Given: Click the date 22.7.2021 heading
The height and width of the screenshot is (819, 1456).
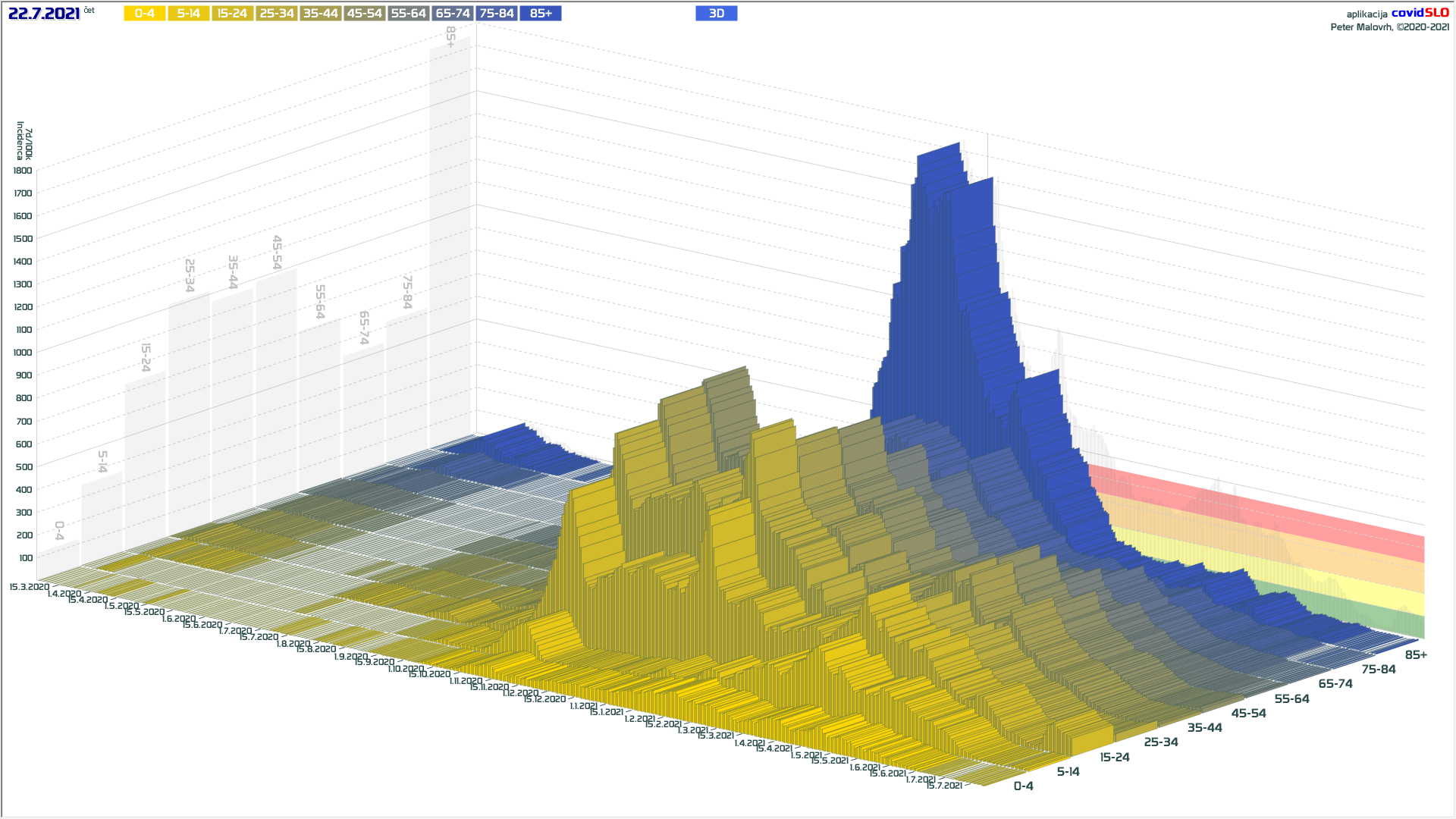Looking at the screenshot, I should [x=44, y=14].
